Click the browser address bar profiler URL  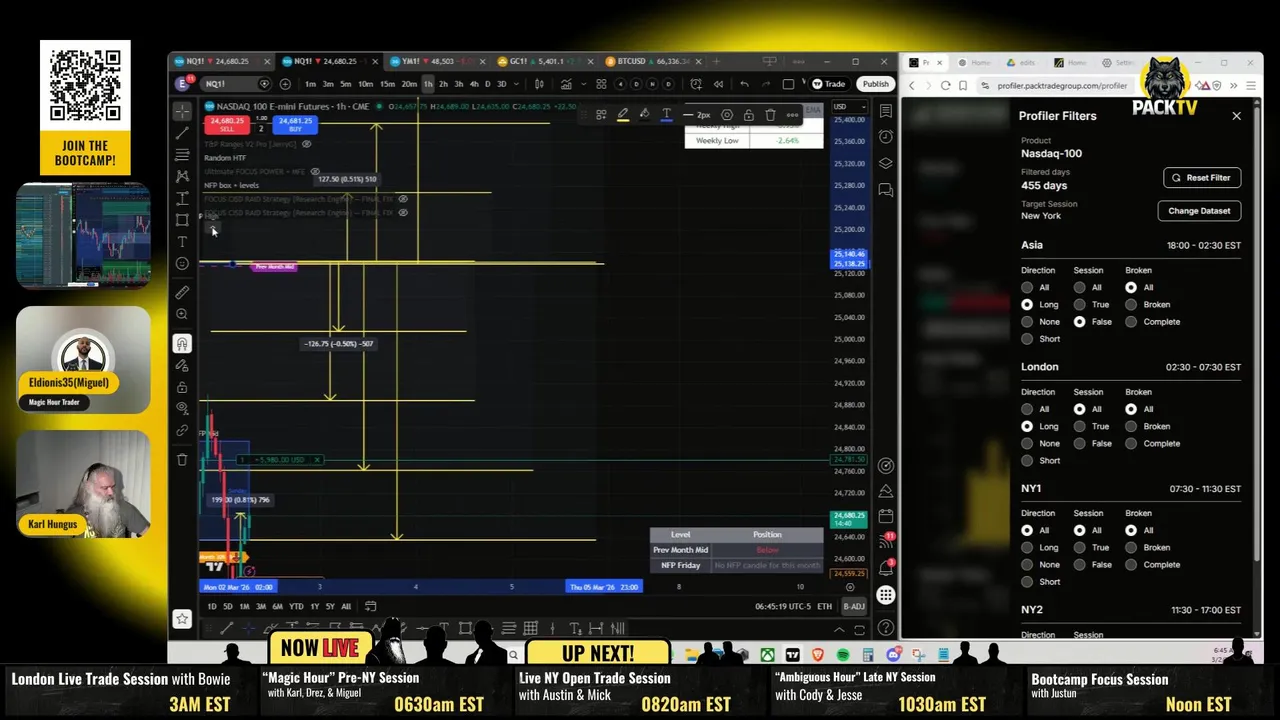[x=1062, y=86]
